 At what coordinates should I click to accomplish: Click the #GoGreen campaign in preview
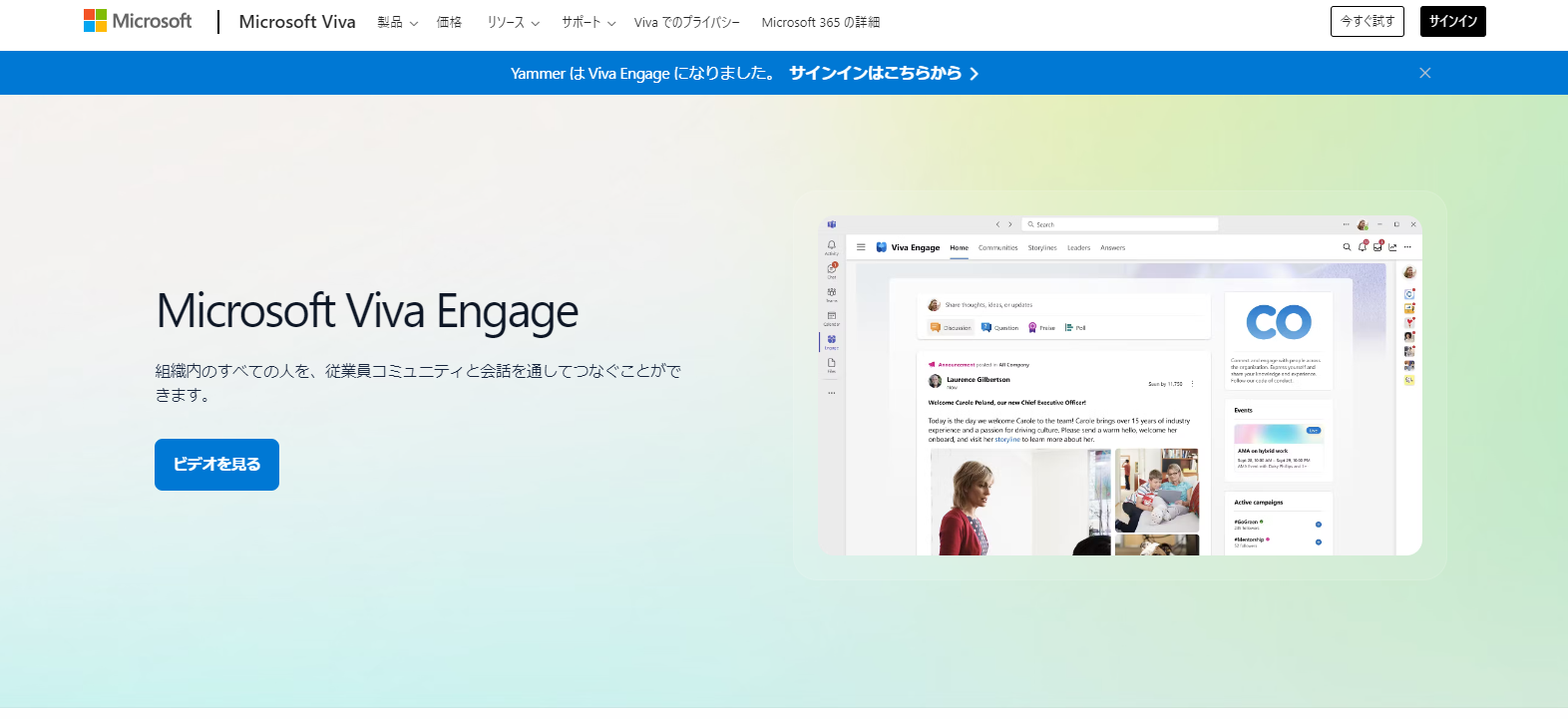1278,525
